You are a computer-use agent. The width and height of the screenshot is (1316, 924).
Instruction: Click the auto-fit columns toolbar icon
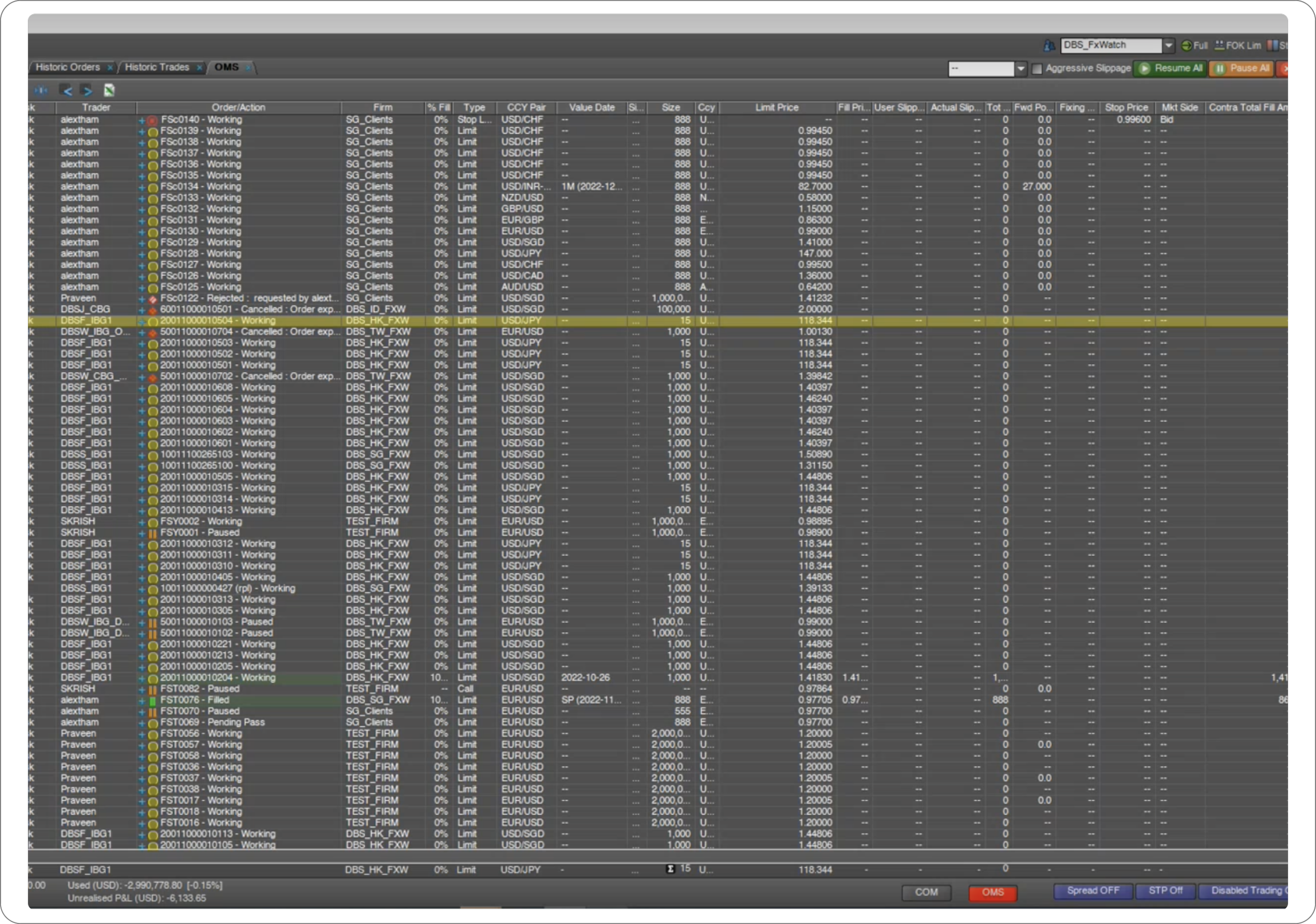tap(41, 91)
